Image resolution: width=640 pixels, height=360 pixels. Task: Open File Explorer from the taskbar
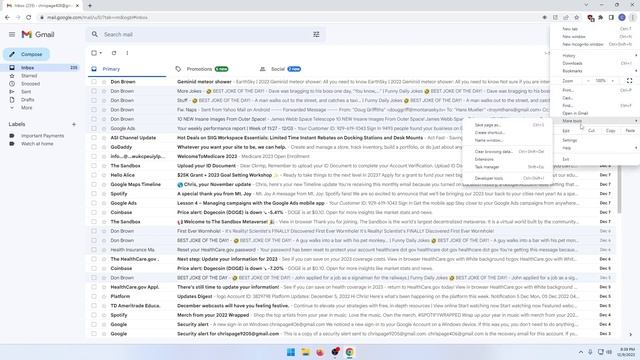pos(305,352)
